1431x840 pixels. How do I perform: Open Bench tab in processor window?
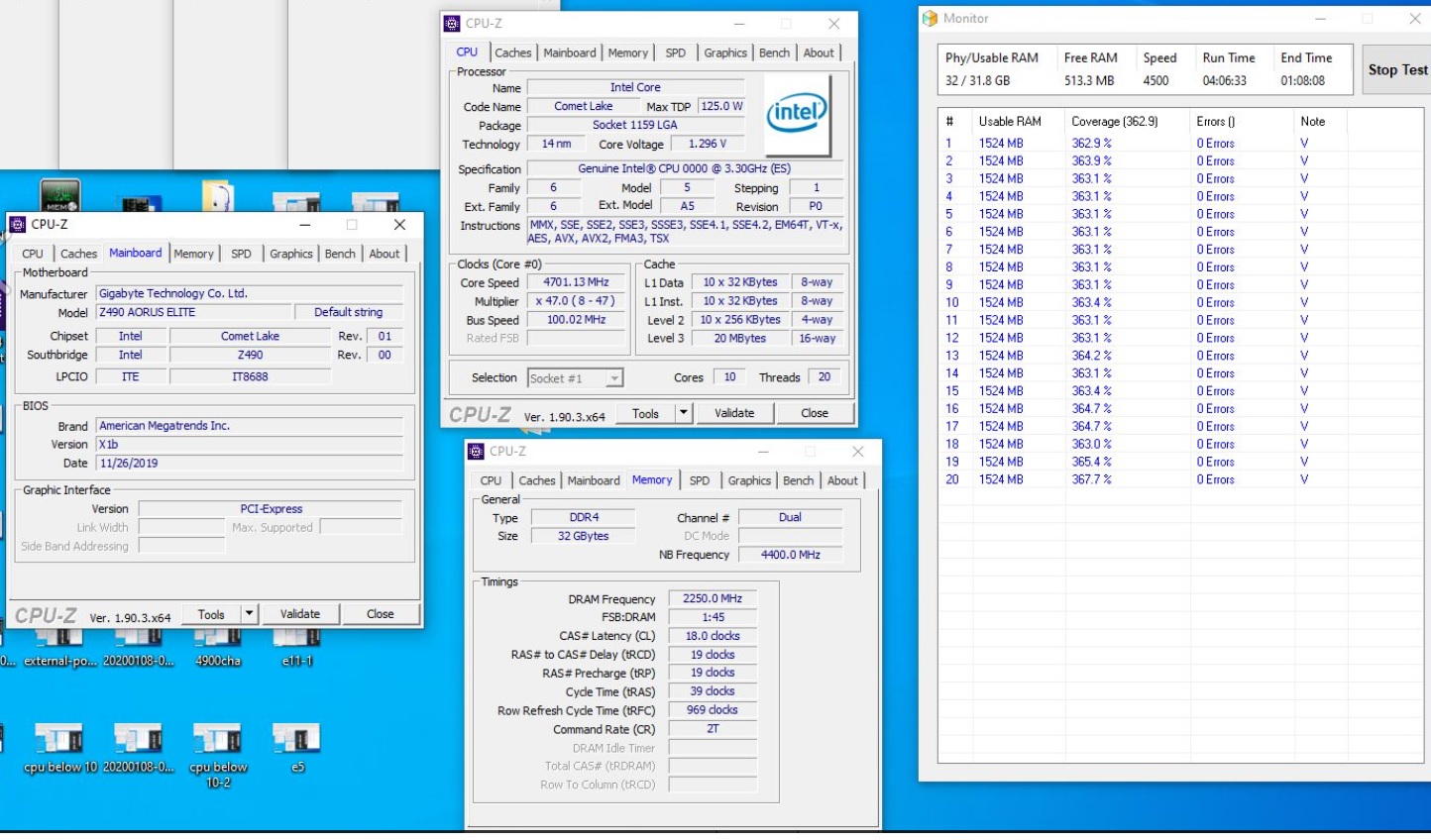pos(774,53)
